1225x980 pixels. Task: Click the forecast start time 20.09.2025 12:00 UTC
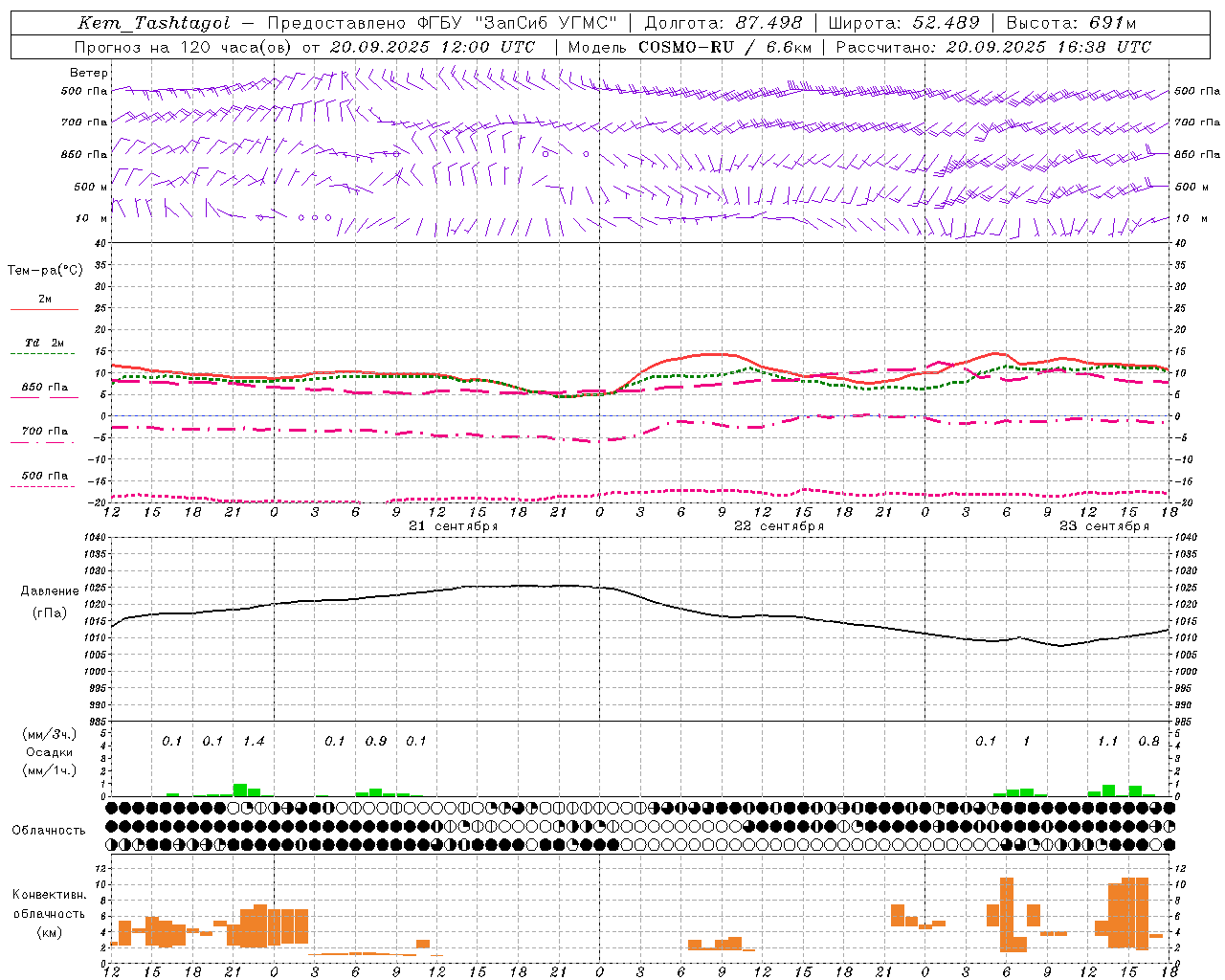pos(433,47)
